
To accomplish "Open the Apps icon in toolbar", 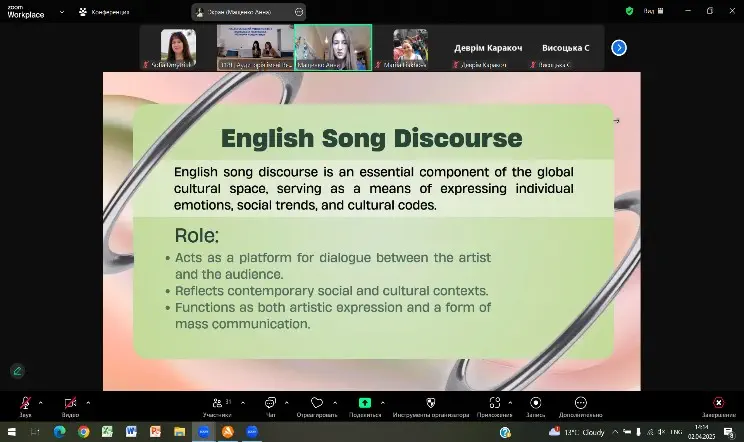I will tap(494, 403).
